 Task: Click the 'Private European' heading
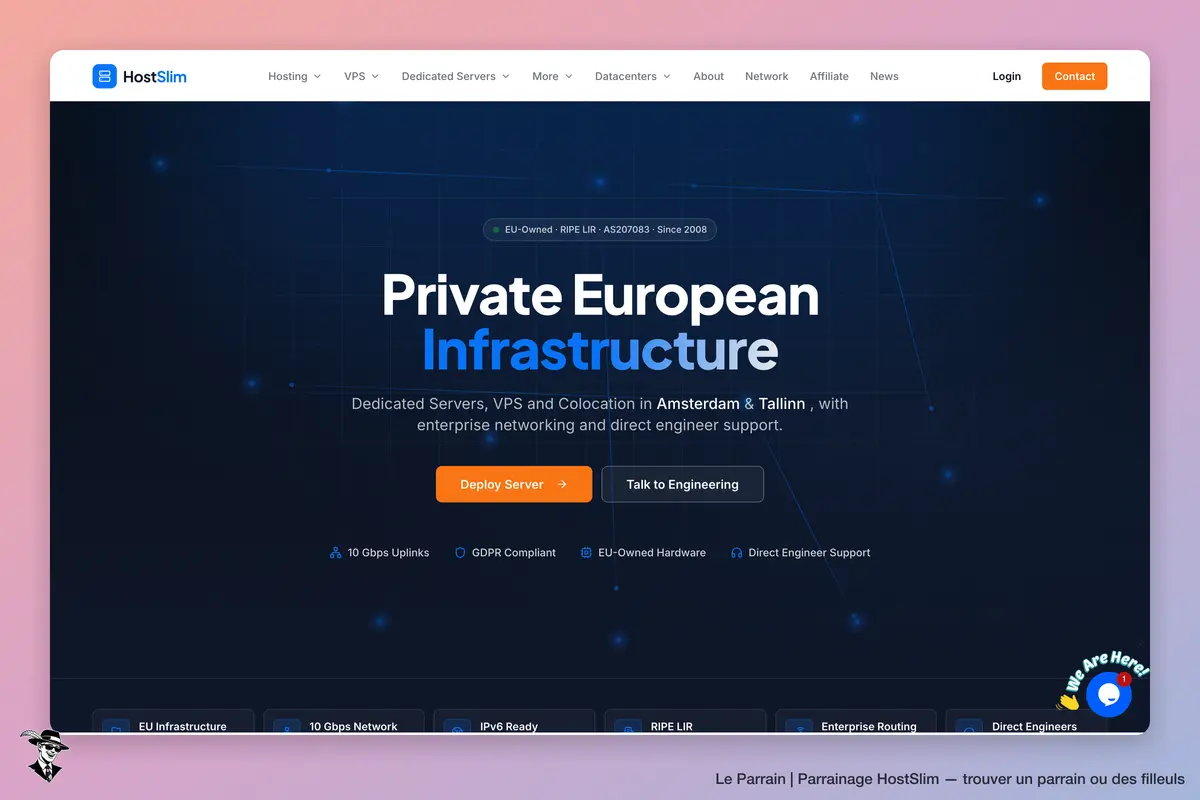tap(600, 295)
